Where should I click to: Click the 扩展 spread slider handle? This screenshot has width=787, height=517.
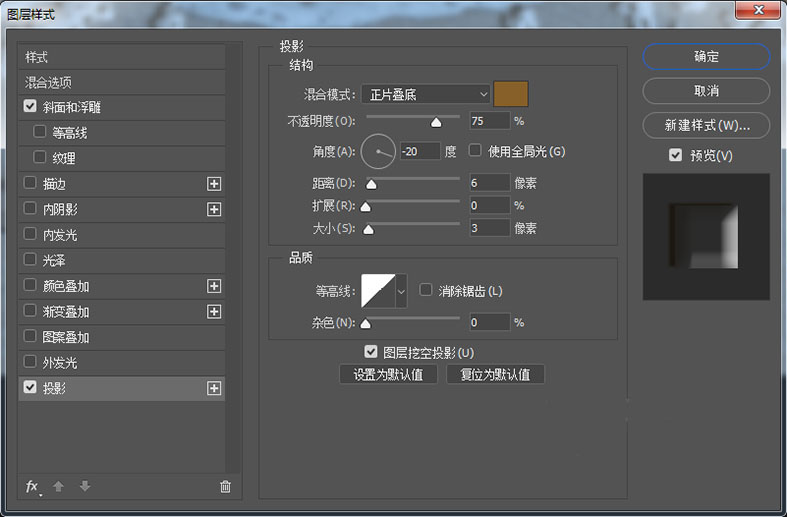click(x=366, y=207)
